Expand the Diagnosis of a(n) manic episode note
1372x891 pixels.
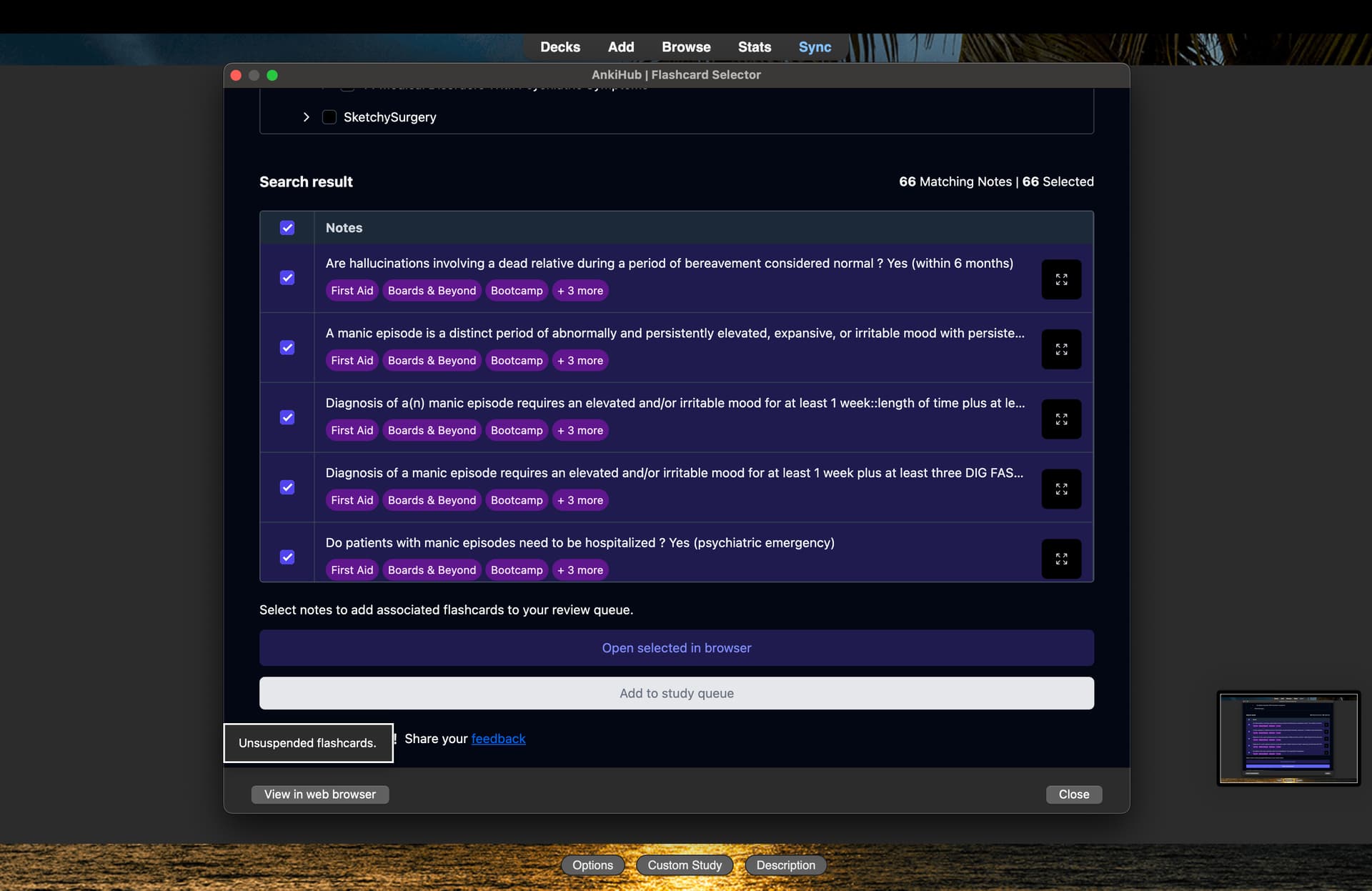[x=1061, y=419]
